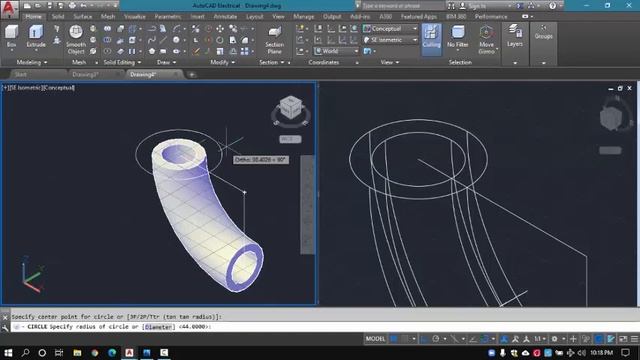Expand the Modify panel

(222, 62)
